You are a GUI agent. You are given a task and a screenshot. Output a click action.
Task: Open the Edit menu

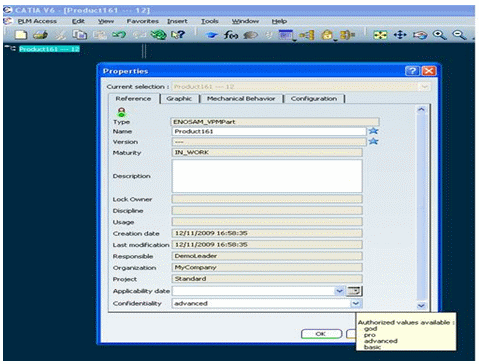(78, 21)
